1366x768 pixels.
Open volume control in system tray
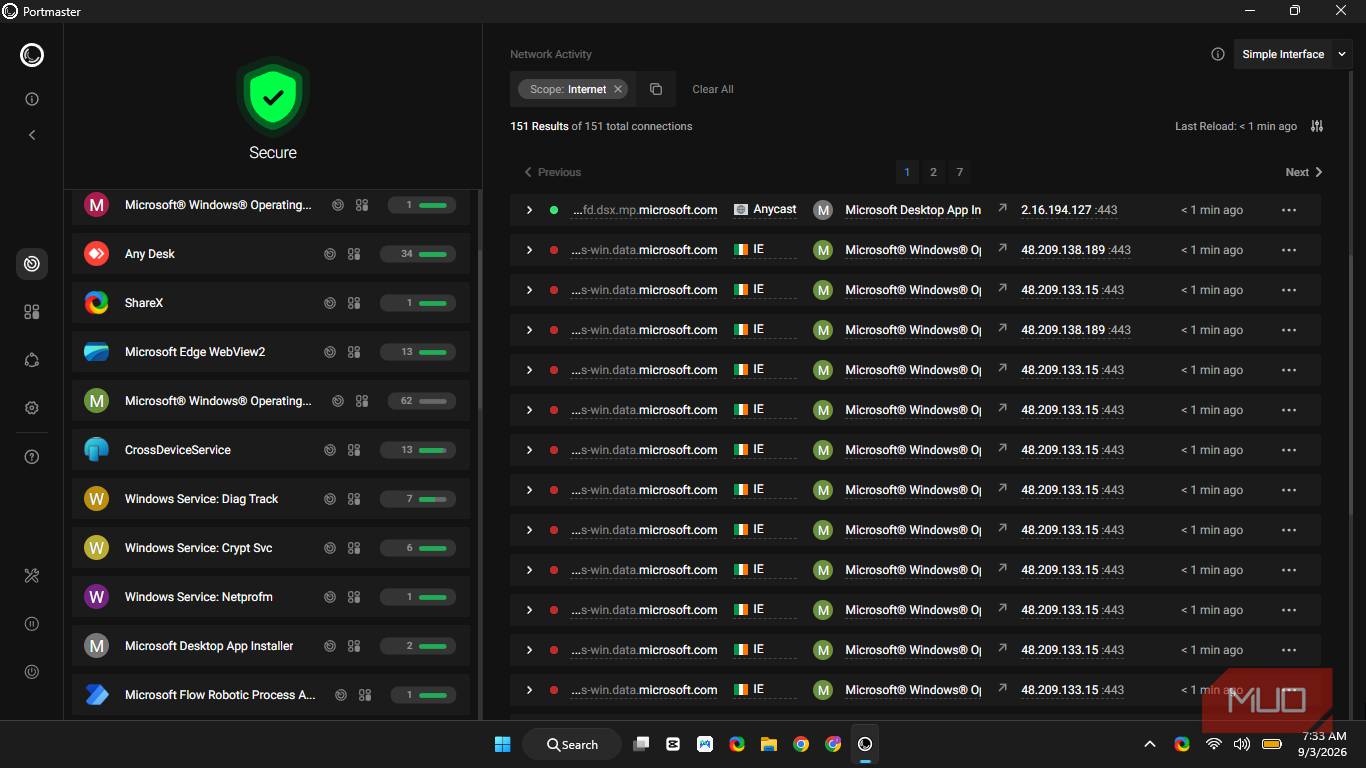coord(1242,744)
